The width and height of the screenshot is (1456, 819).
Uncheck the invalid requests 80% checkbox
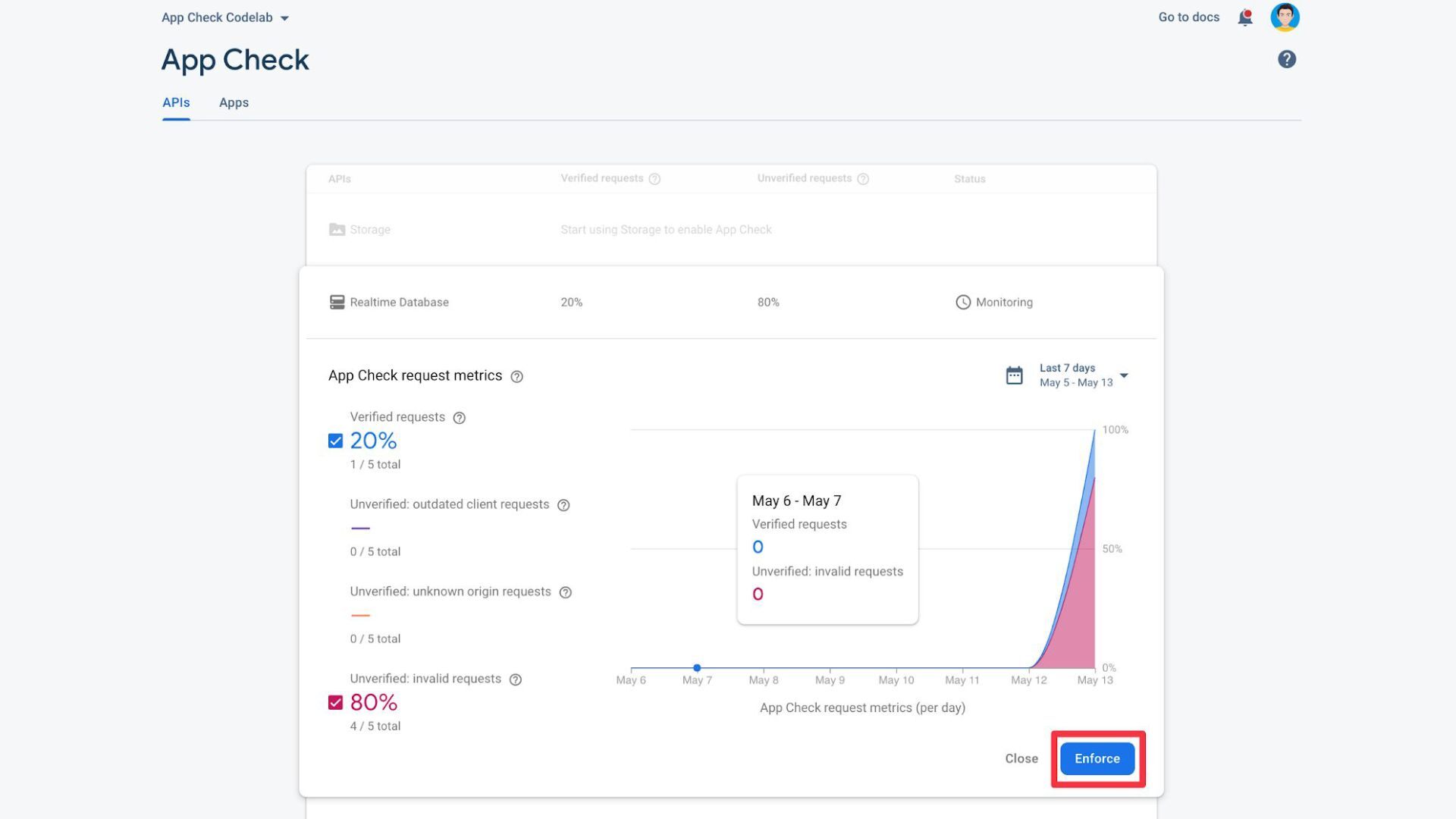click(x=335, y=702)
